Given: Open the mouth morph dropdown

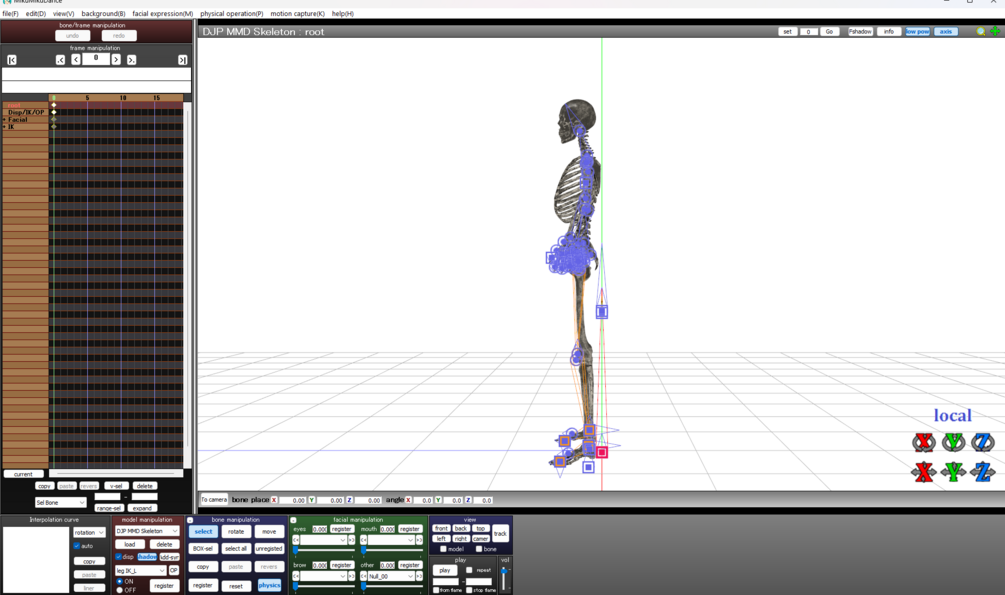Looking at the screenshot, I should (x=391, y=541).
